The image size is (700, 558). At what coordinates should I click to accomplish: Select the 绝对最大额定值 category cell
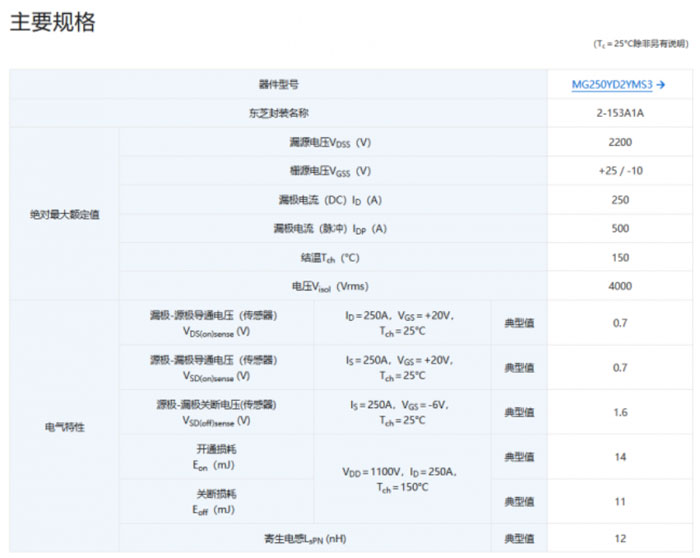point(65,214)
